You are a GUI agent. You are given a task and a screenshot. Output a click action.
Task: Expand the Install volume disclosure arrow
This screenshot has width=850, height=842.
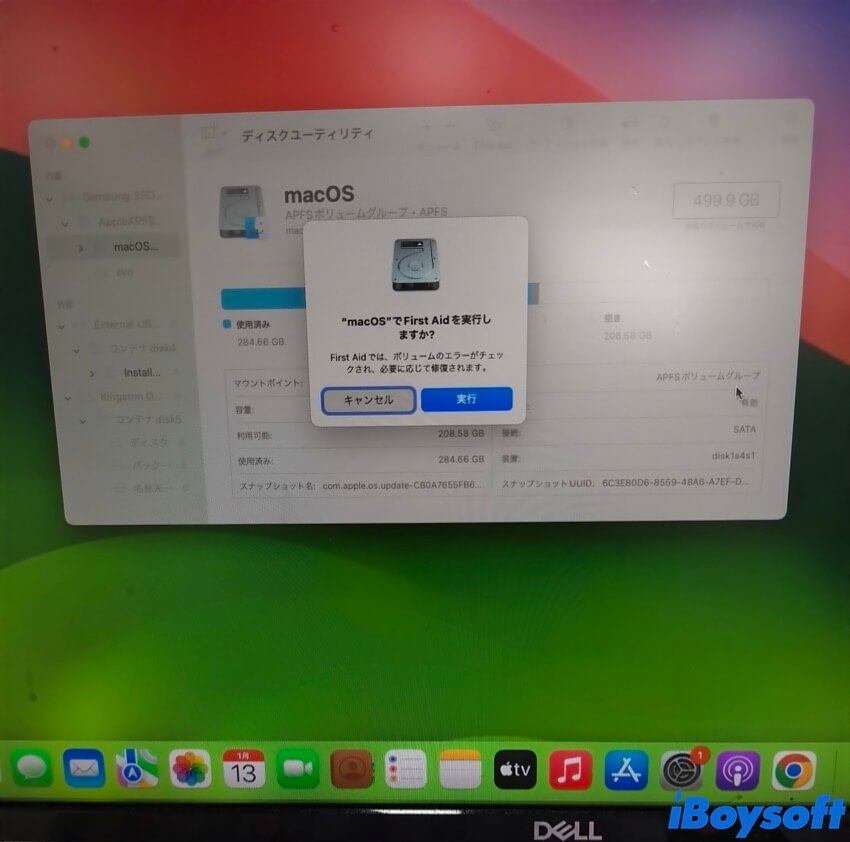tap(93, 373)
